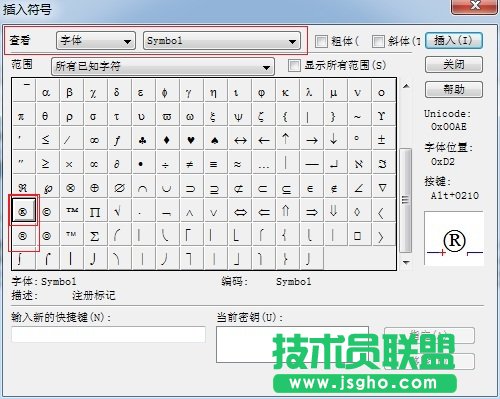
Task: Click the symbol grid scrollbar thumb
Action: click(406, 200)
